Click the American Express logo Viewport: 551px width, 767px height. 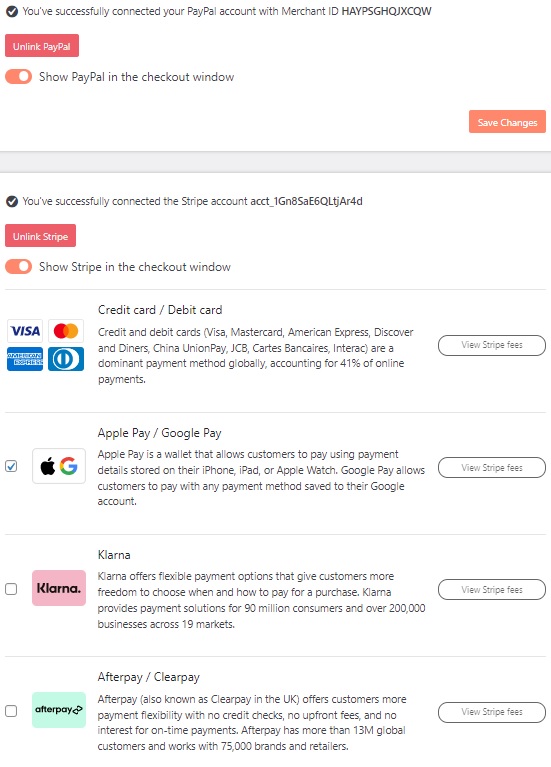click(25, 359)
